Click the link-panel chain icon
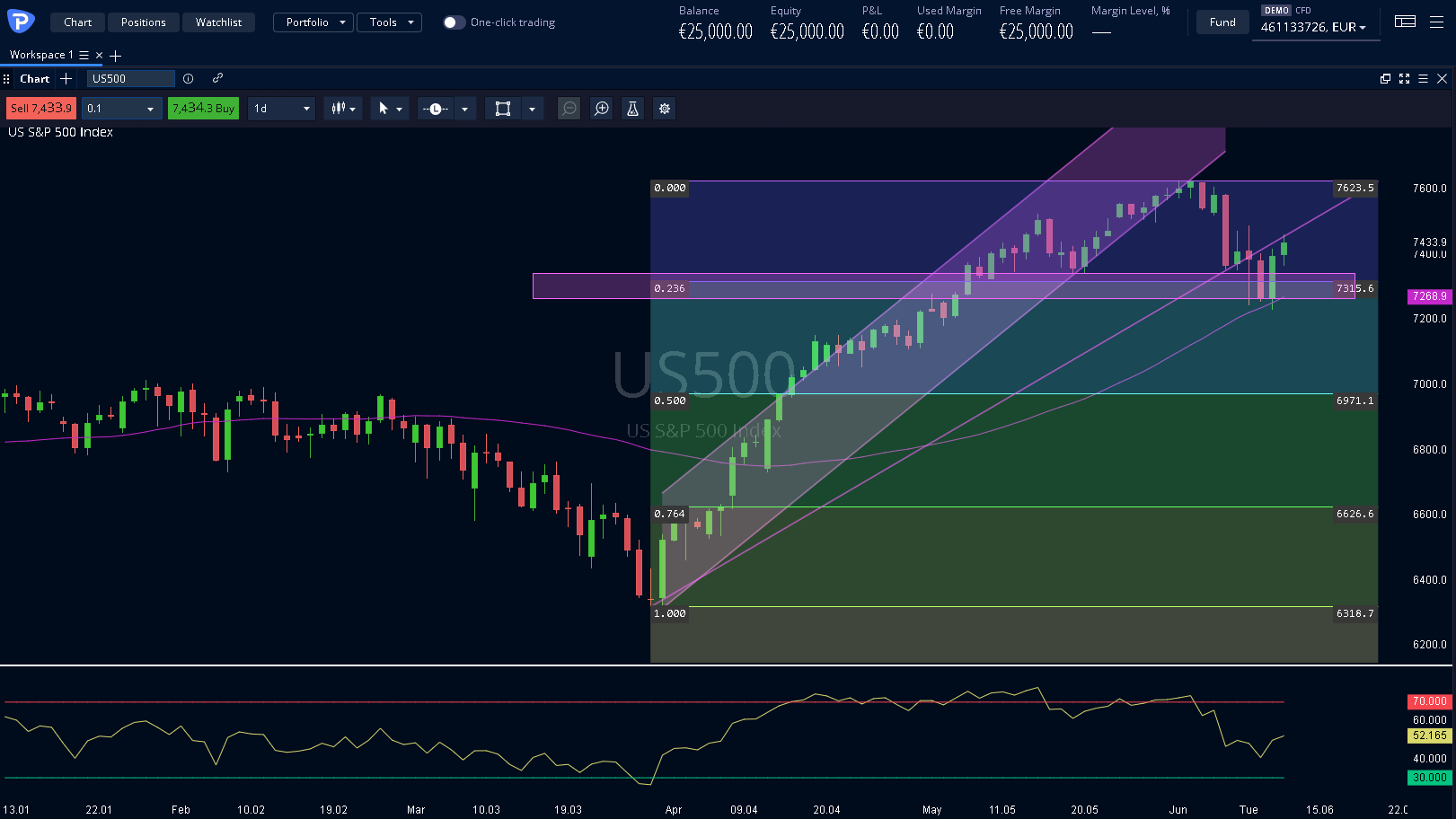 217,78
